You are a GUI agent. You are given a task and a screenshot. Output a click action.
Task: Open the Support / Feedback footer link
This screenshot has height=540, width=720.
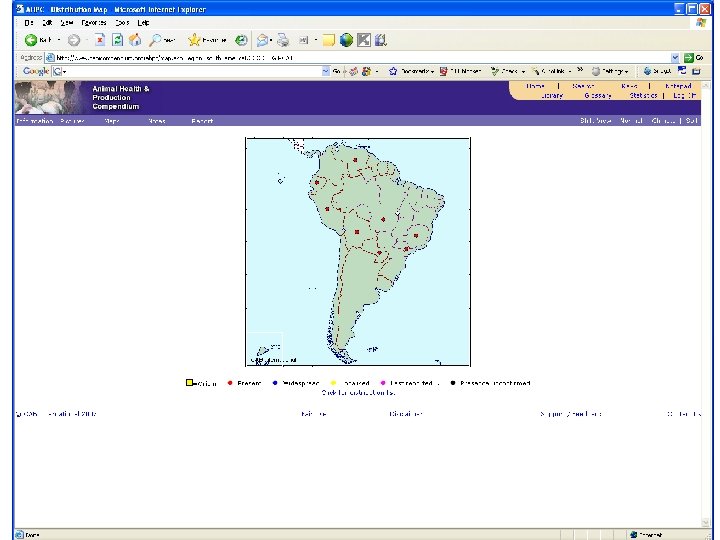(x=571, y=414)
